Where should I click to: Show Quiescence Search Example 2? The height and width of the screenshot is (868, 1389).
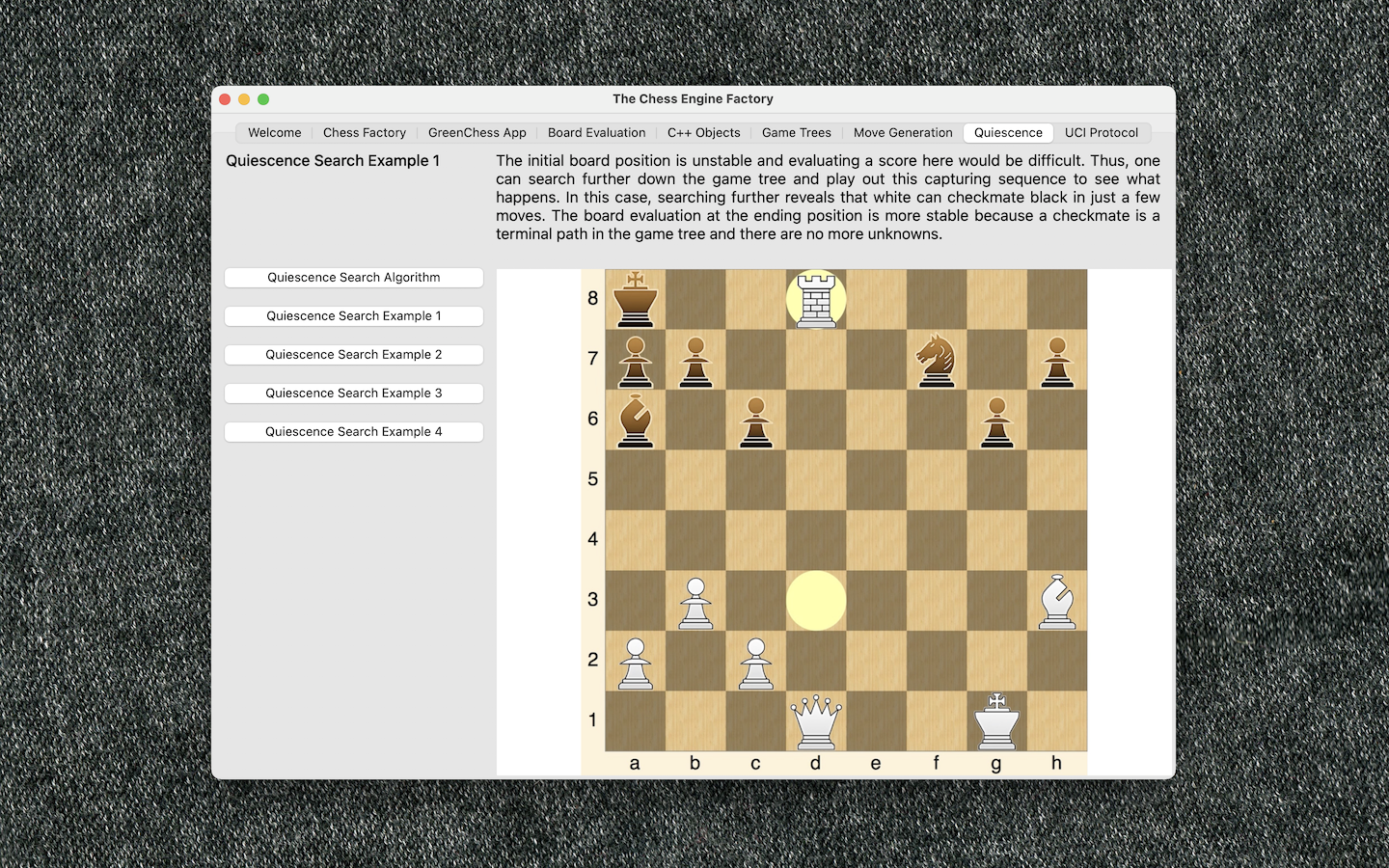point(354,355)
